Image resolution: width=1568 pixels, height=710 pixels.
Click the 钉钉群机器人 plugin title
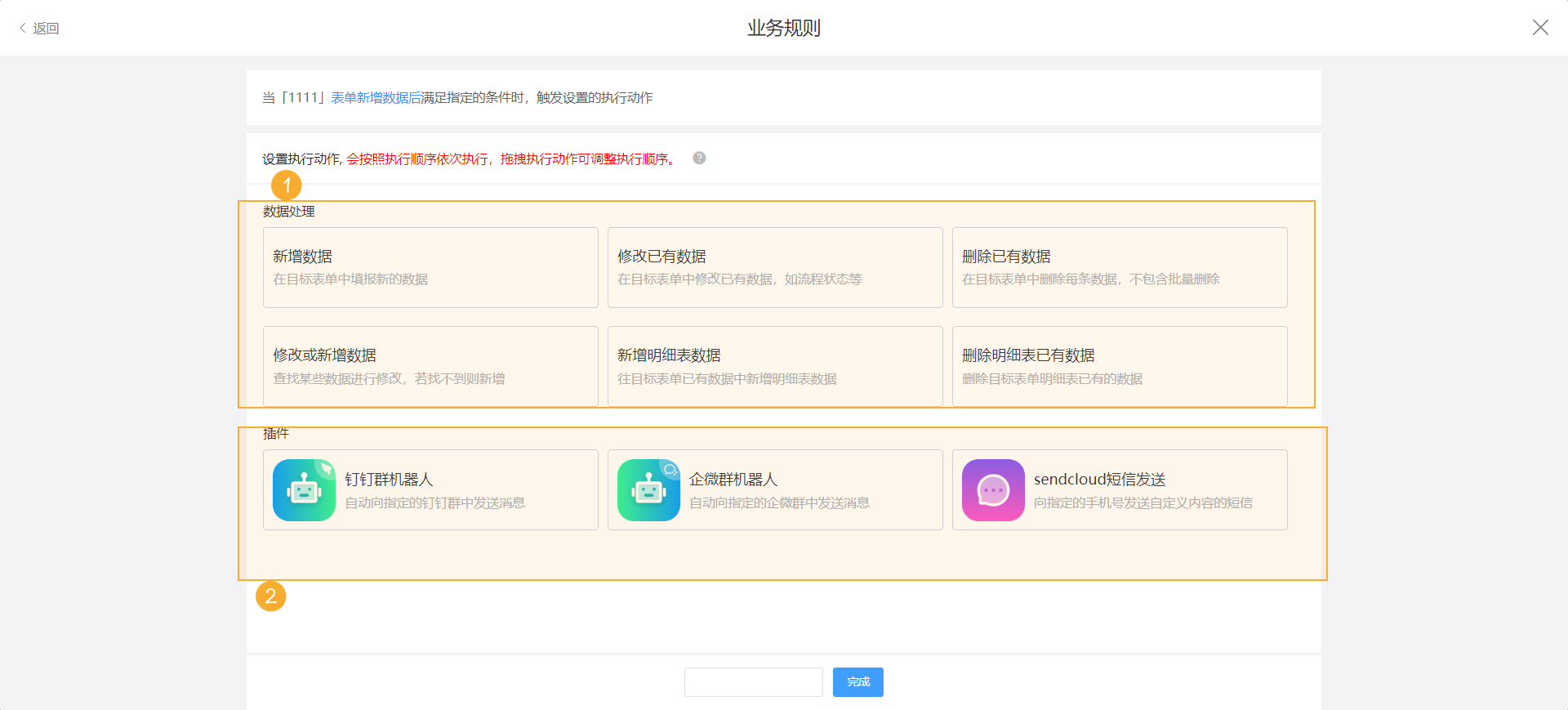[x=389, y=480]
